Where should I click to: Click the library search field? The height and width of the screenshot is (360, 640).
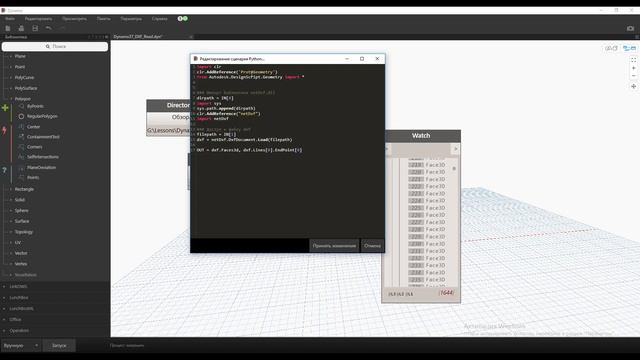(x=55, y=47)
